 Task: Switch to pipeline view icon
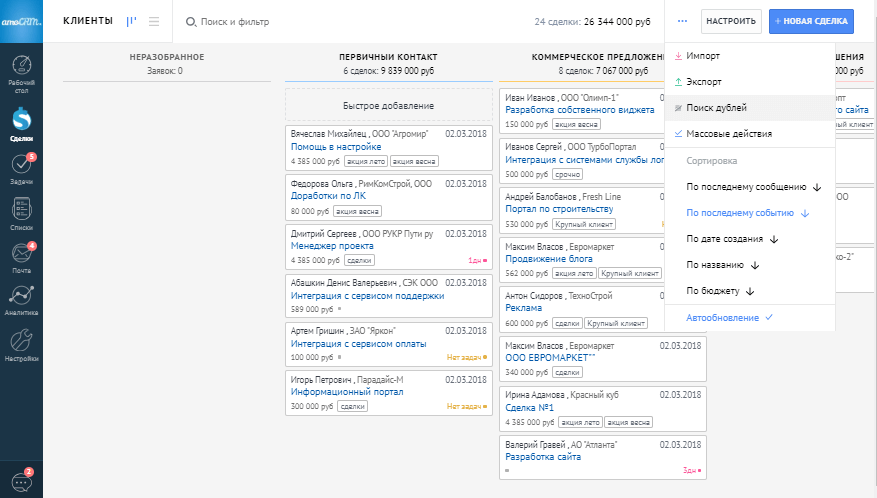132,21
